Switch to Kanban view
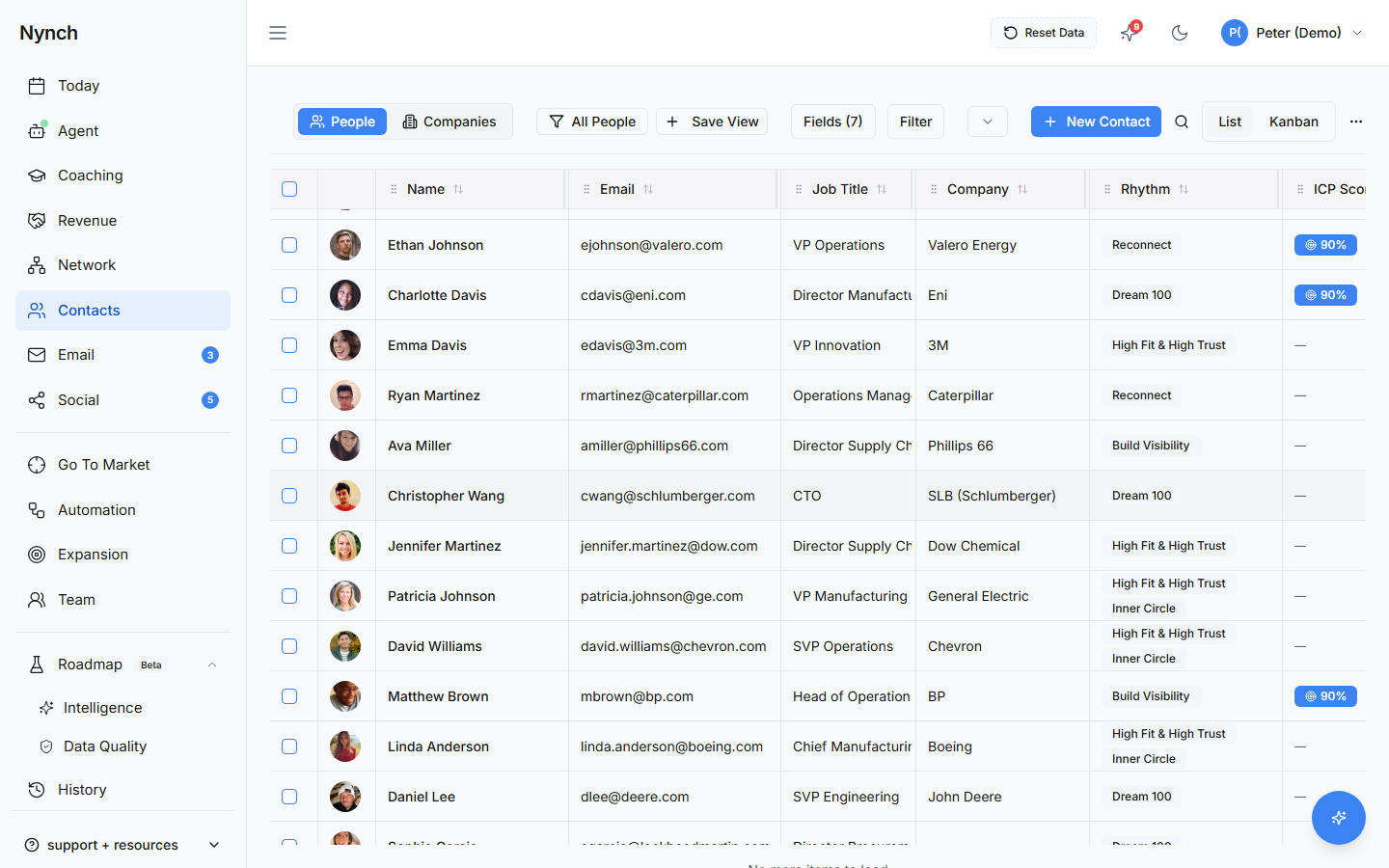Image resolution: width=1389 pixels, height=868 pixels. tap(1294, 122)
